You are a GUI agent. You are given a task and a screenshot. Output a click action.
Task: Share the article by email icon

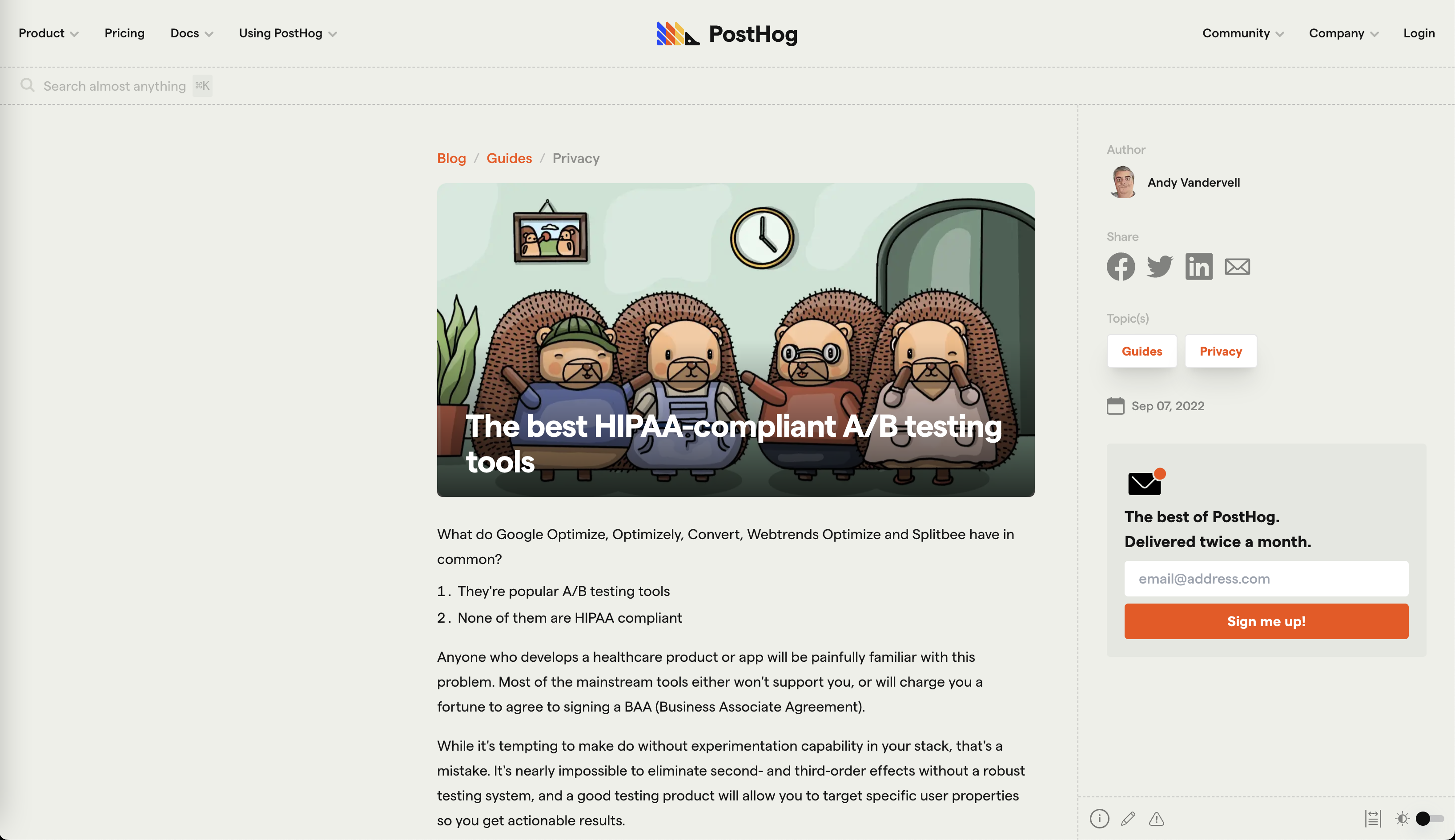[x=1238, y=267]
